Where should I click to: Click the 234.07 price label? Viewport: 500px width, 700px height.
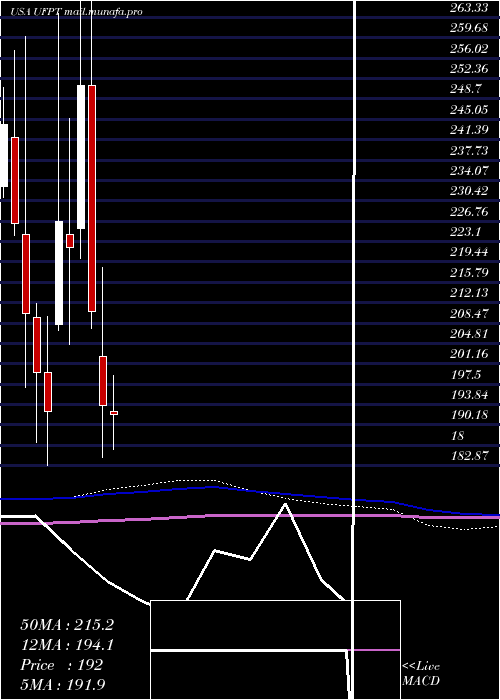tap(469, 171)
